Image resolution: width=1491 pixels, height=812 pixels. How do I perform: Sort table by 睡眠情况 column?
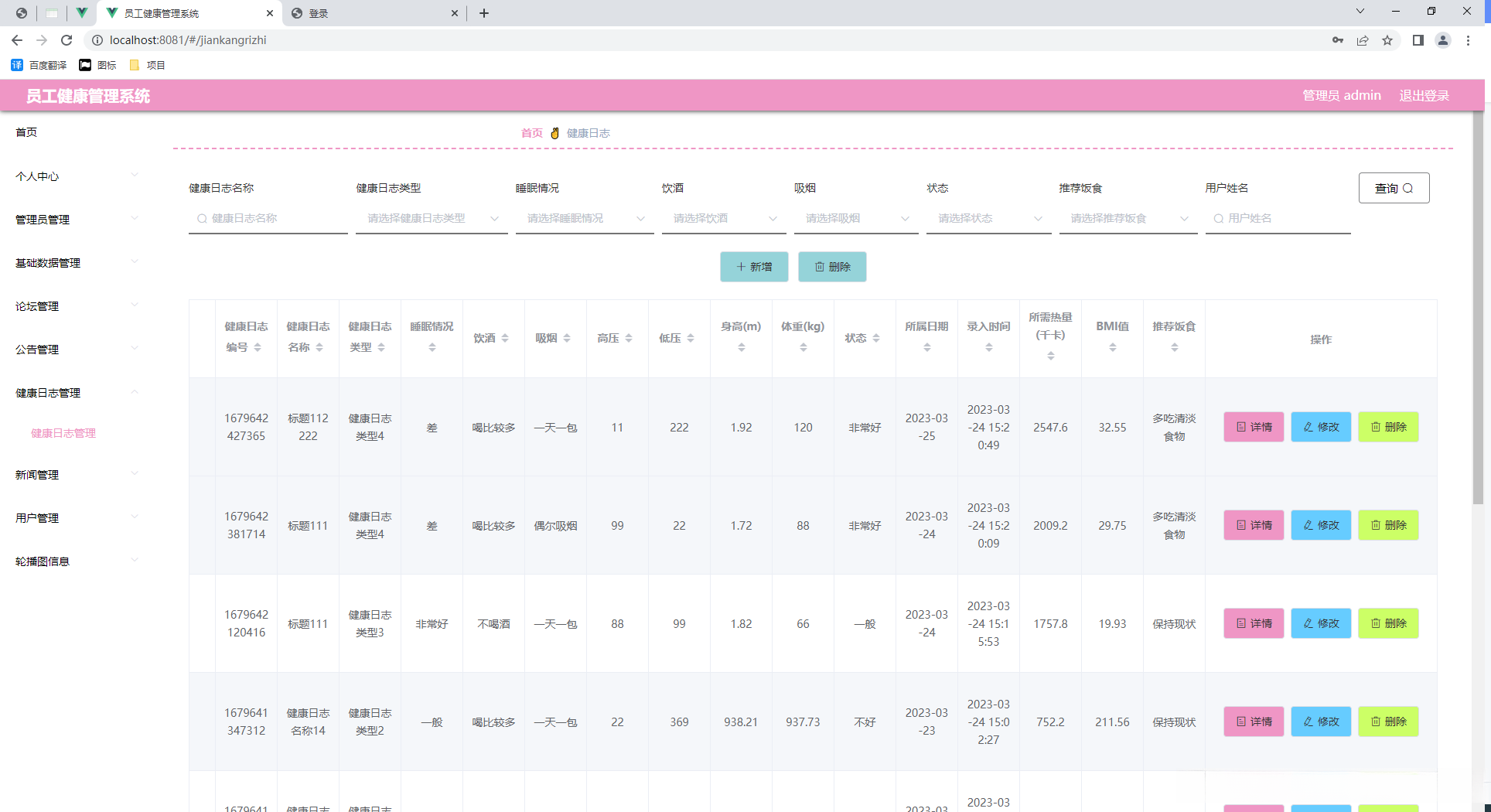(432, 347)
